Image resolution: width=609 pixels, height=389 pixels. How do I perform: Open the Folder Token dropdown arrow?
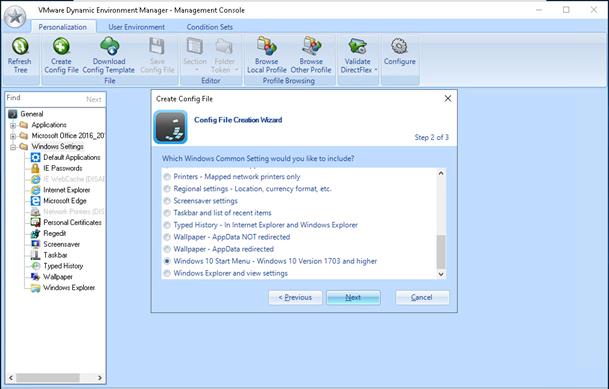237,70
